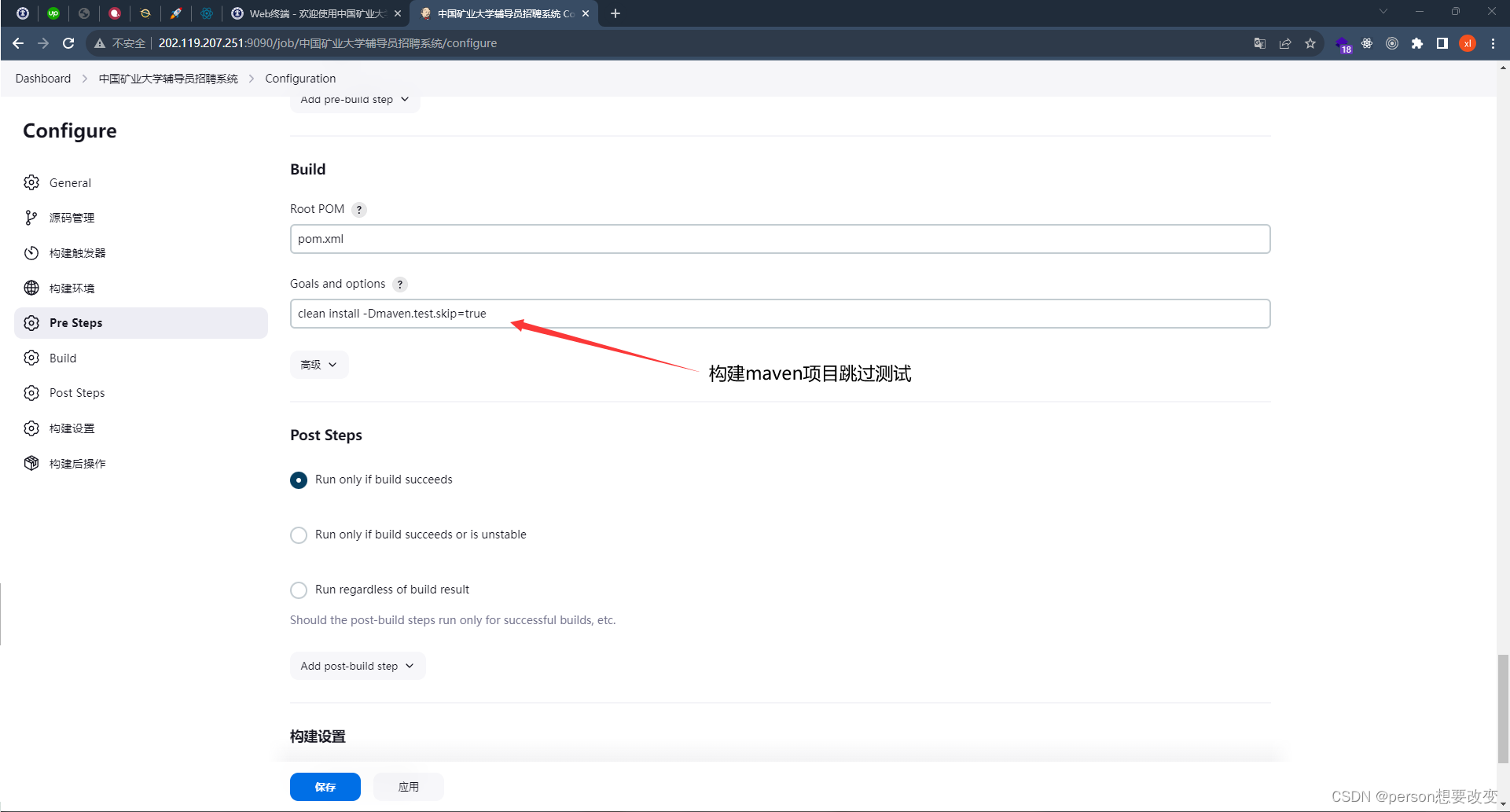This screenshot has height=812, width=1510.
Task: Click the General gear icon in sidebar
Action: (31, 182)
